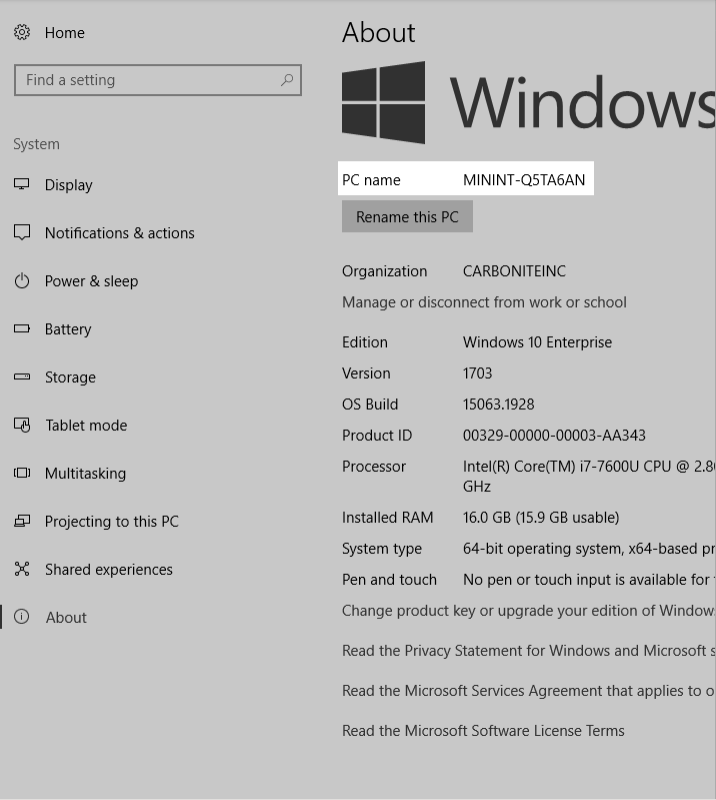Screen dimensions: 716x800
Task: Click the Projecting to this PC icon
Action: [21, 521]
